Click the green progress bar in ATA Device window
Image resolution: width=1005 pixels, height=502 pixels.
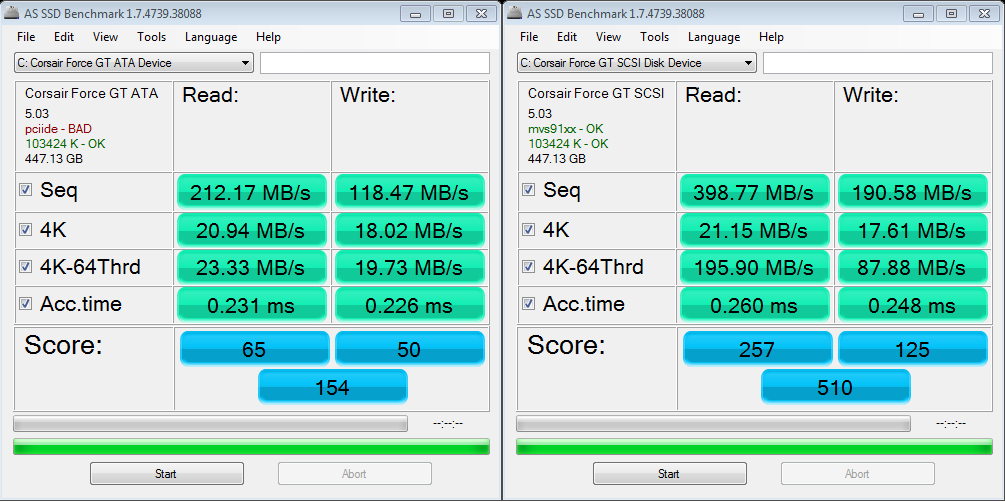click(x=251, y=447)
